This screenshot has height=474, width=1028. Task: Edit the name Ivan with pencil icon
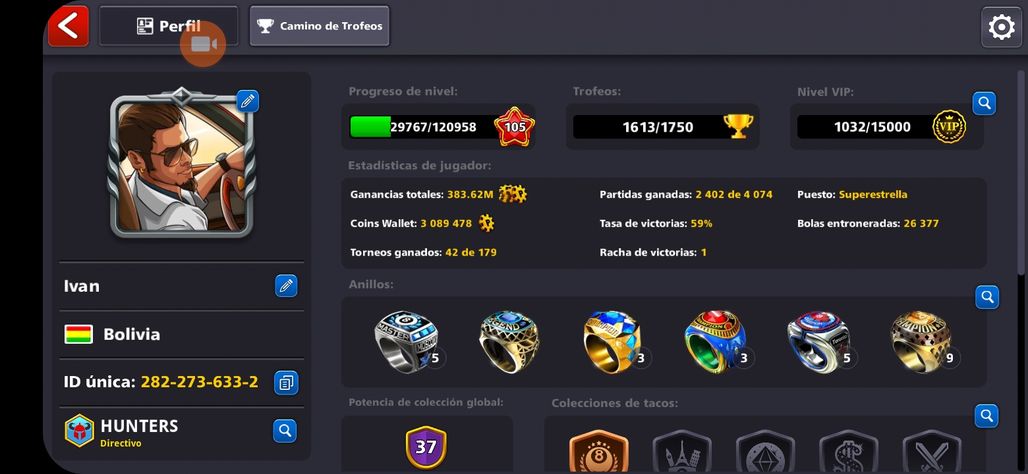(x=286, y=286)
